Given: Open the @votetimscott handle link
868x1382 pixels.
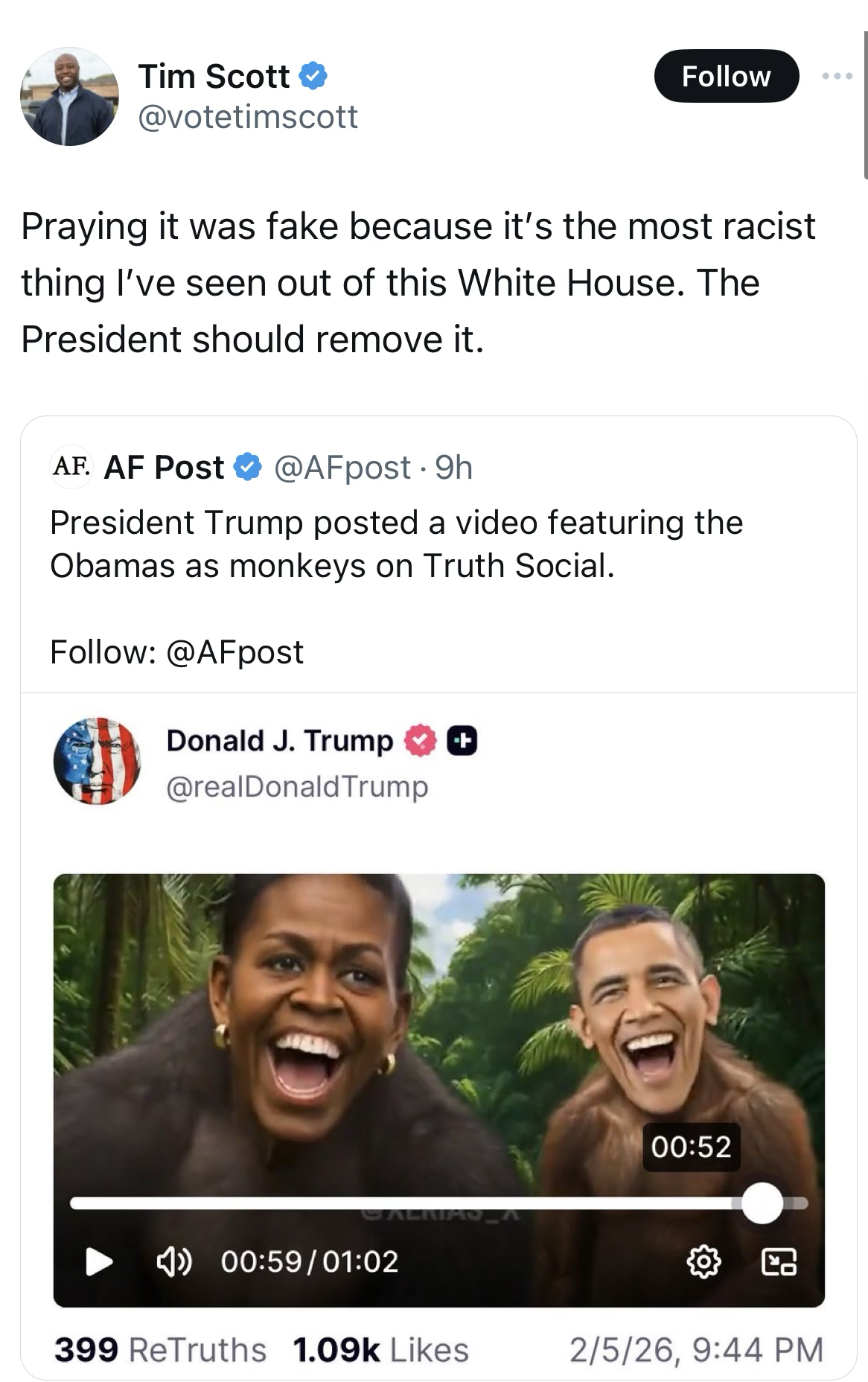Looking at the screenshot, I should (248, 117).
